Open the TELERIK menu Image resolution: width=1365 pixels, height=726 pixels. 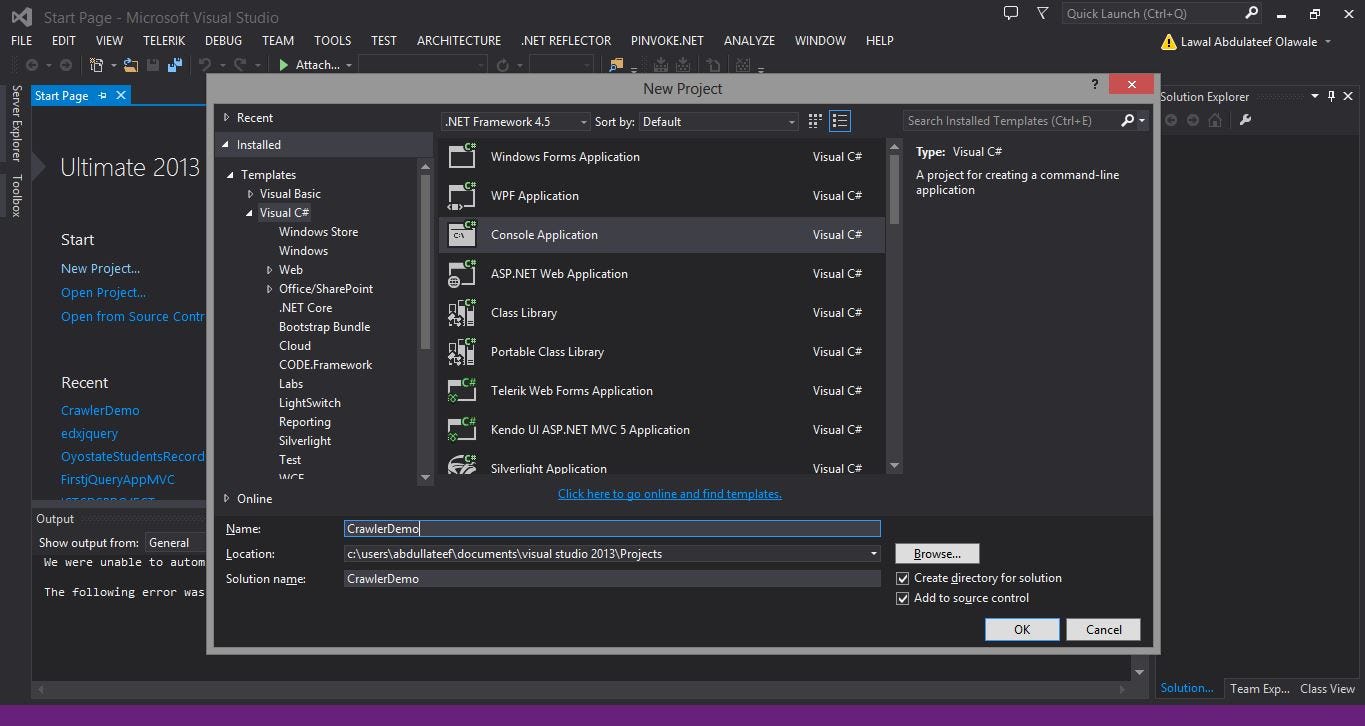(x=164, y=41)
